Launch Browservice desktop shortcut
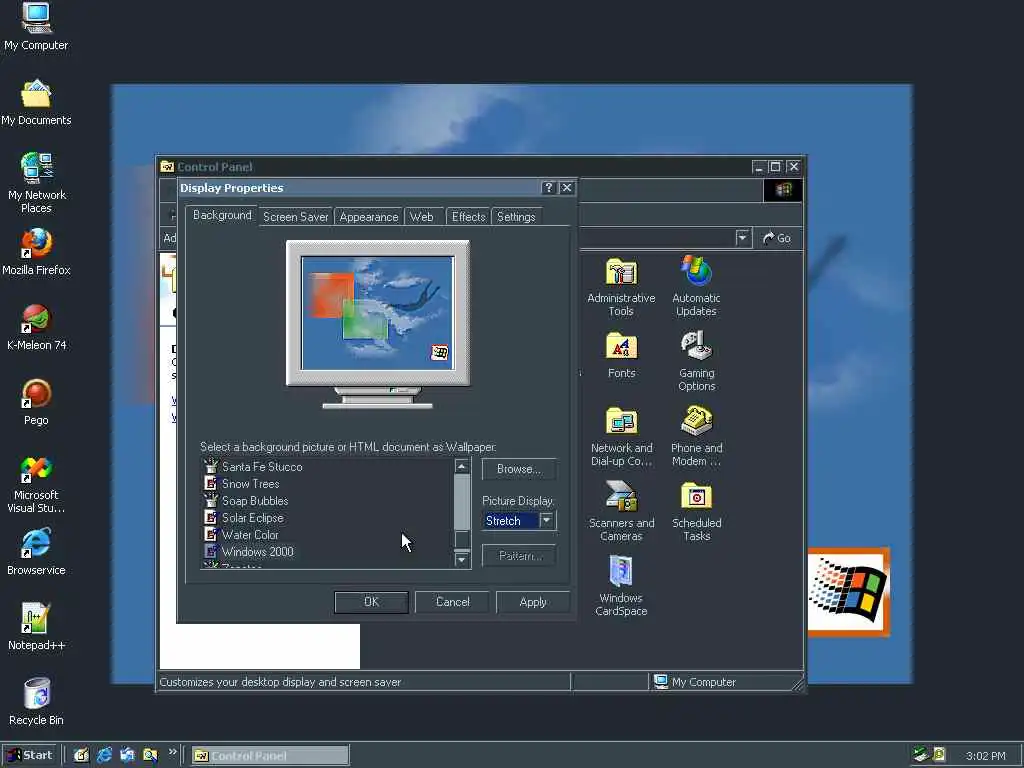The height and width of the screenshot is (768, 1024). pos(36,552)
